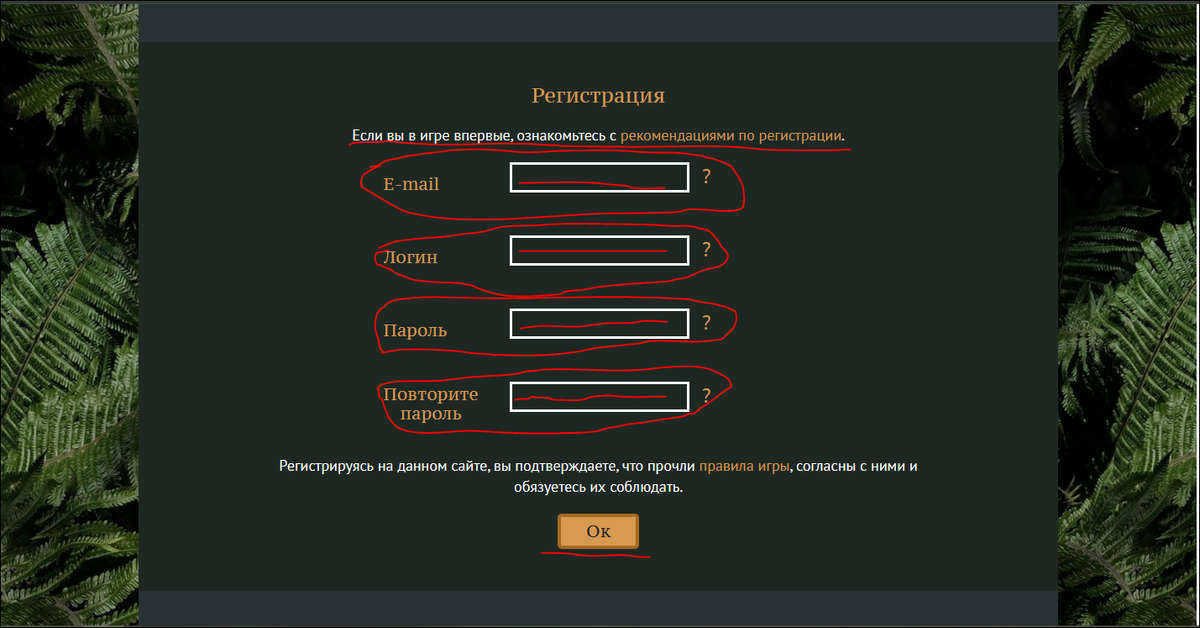
Task: Click the Логин input field
Action: tap(599, 250)
